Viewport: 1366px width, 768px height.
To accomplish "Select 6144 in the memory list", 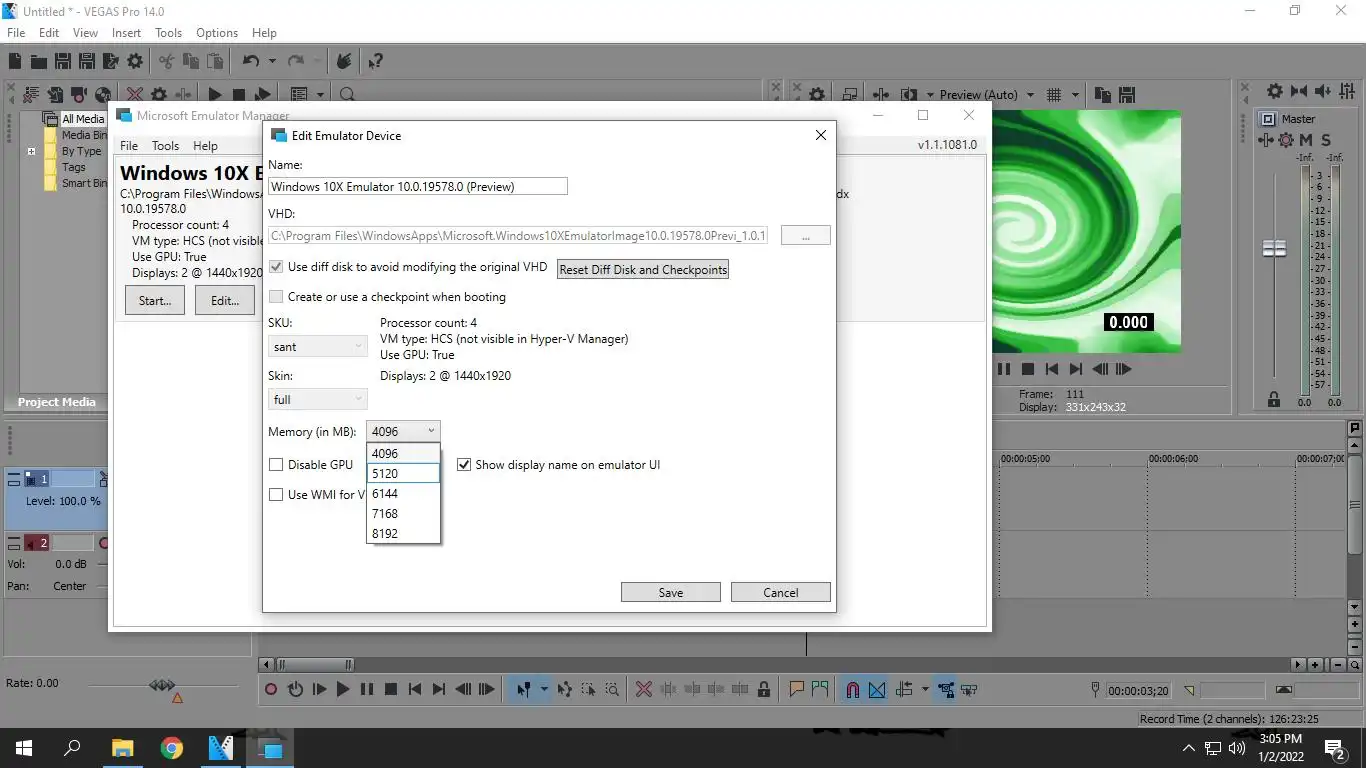I will point(403,494).
